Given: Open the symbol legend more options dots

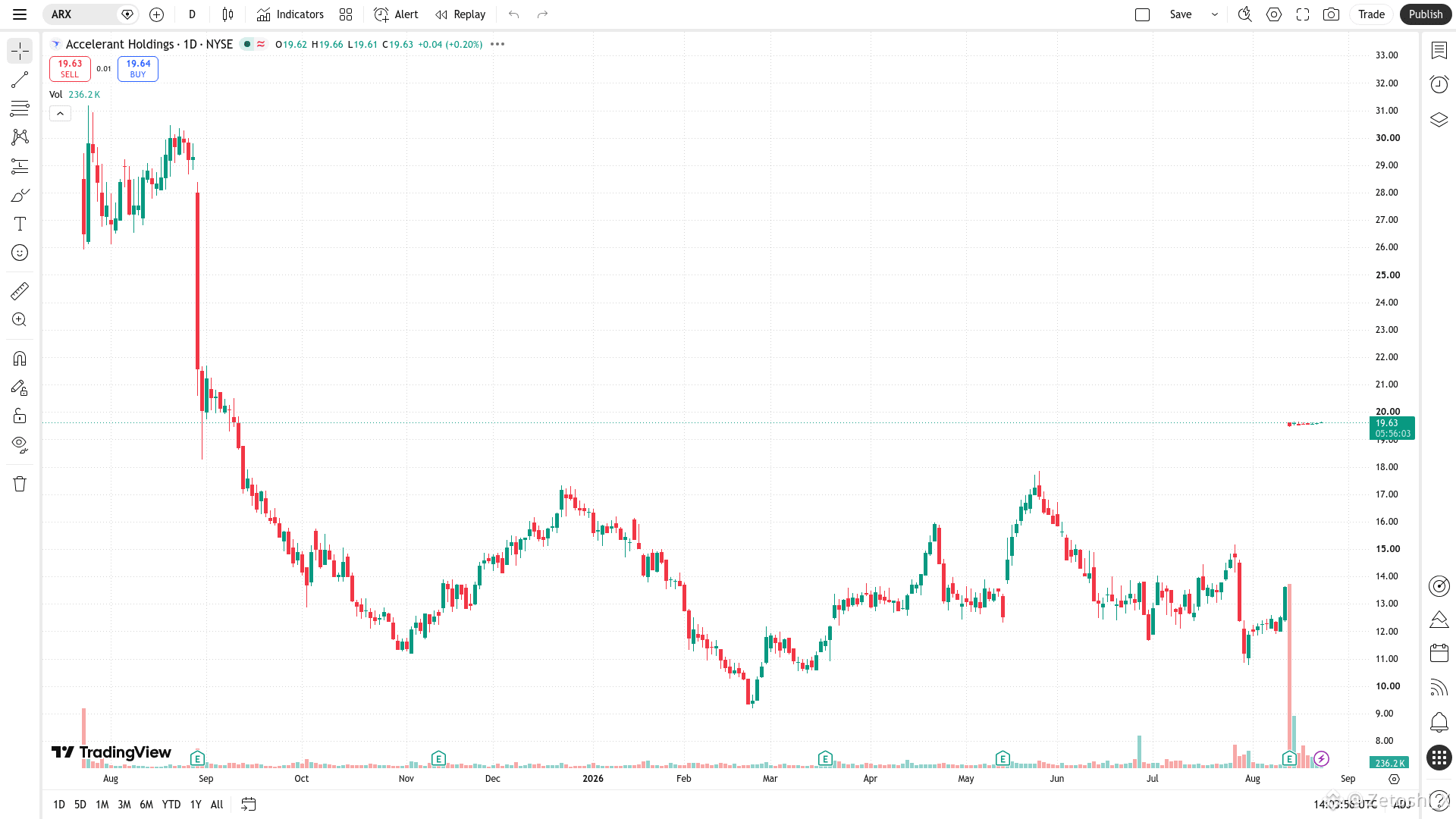Looking at the screenshot, I should (497, 44).
